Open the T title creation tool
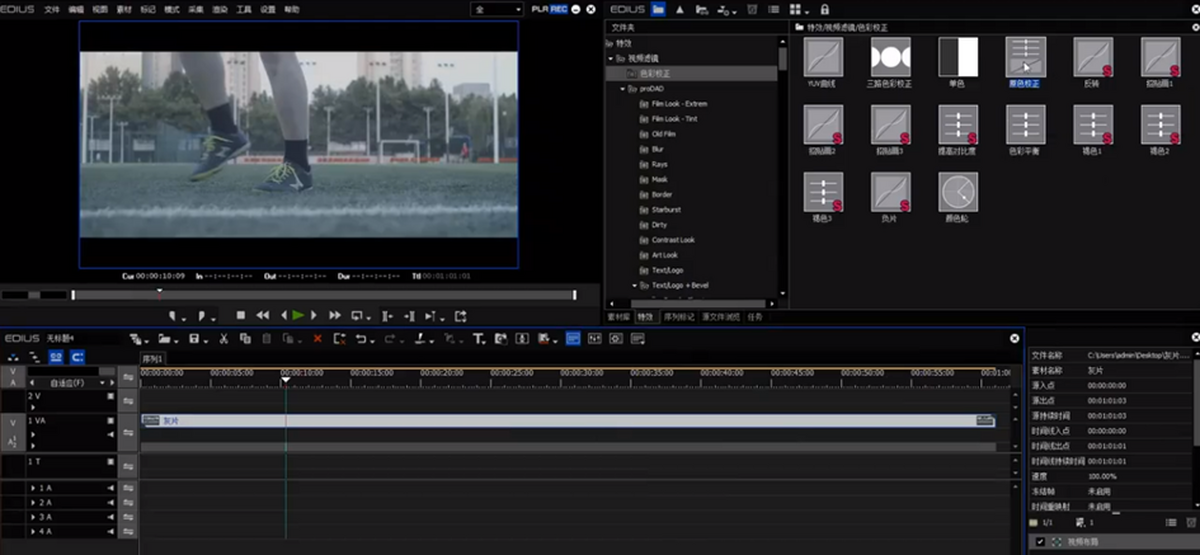Viewport: 1200px width, 555px height. pos(478,339)
